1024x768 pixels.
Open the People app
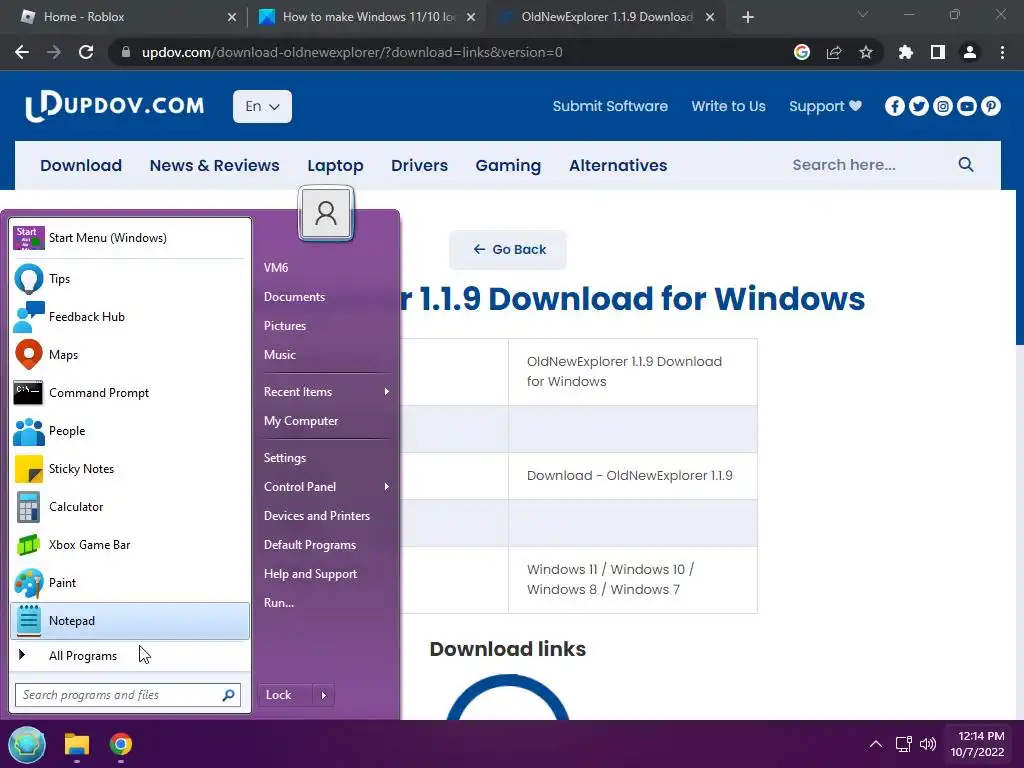(x=130, y=431)
